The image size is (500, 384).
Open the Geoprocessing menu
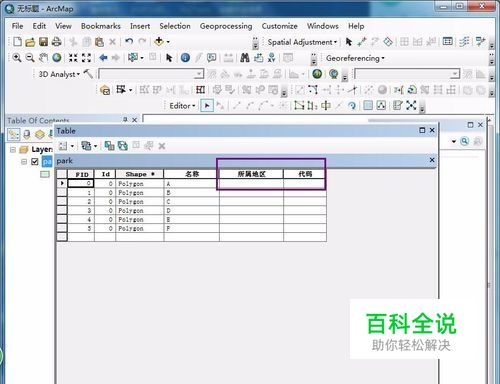click(x=226, y=26)
